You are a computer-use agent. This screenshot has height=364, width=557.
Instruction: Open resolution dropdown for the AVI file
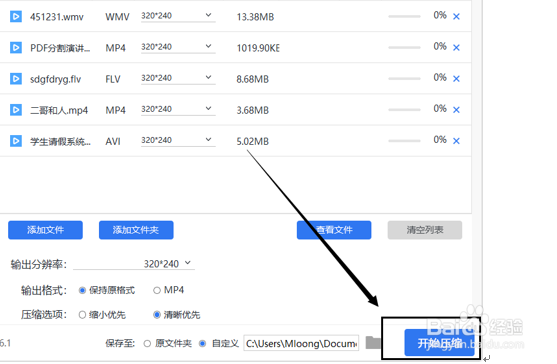tap(178, 140)
